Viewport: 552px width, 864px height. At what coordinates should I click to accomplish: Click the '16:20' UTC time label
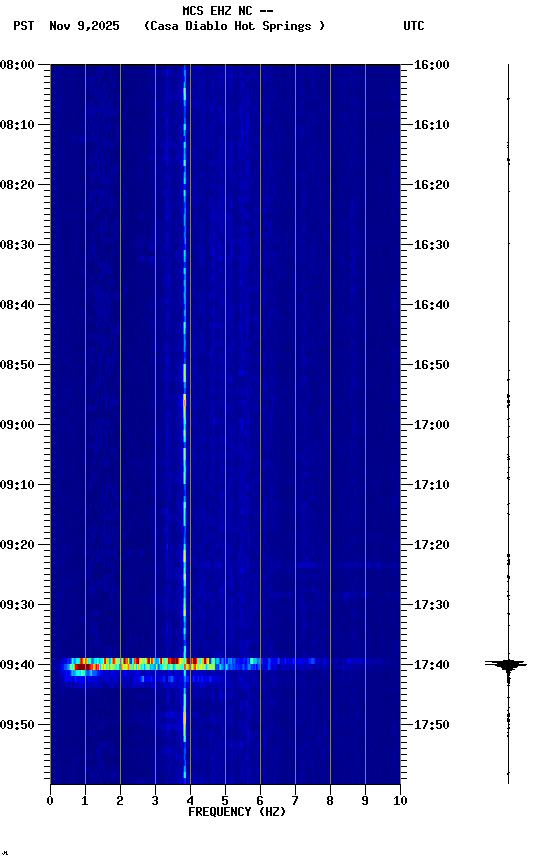pos(432,185)
